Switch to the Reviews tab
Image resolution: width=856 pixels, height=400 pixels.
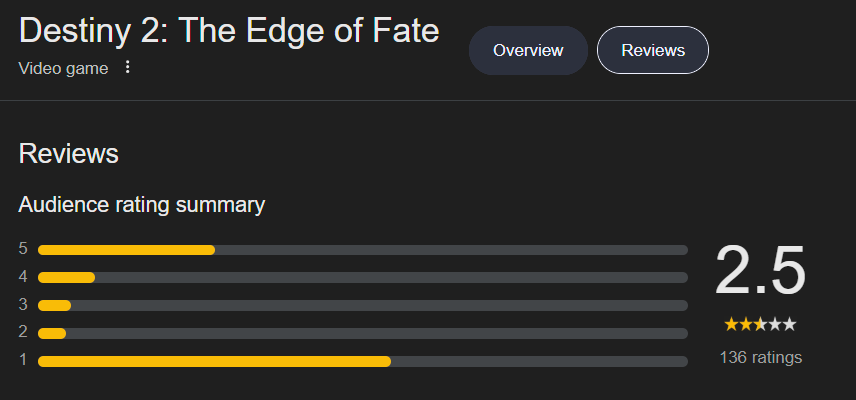[x=653, y=50]
